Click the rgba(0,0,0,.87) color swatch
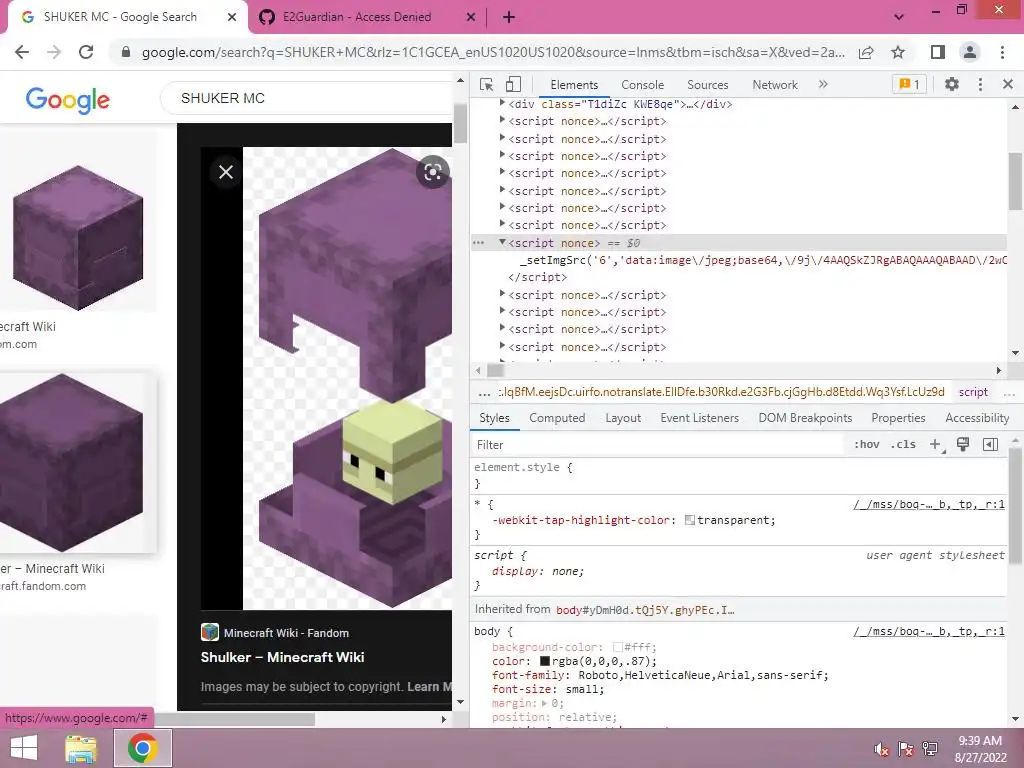The width and height of the screenshot is (1024, 768). coord(544,662)
